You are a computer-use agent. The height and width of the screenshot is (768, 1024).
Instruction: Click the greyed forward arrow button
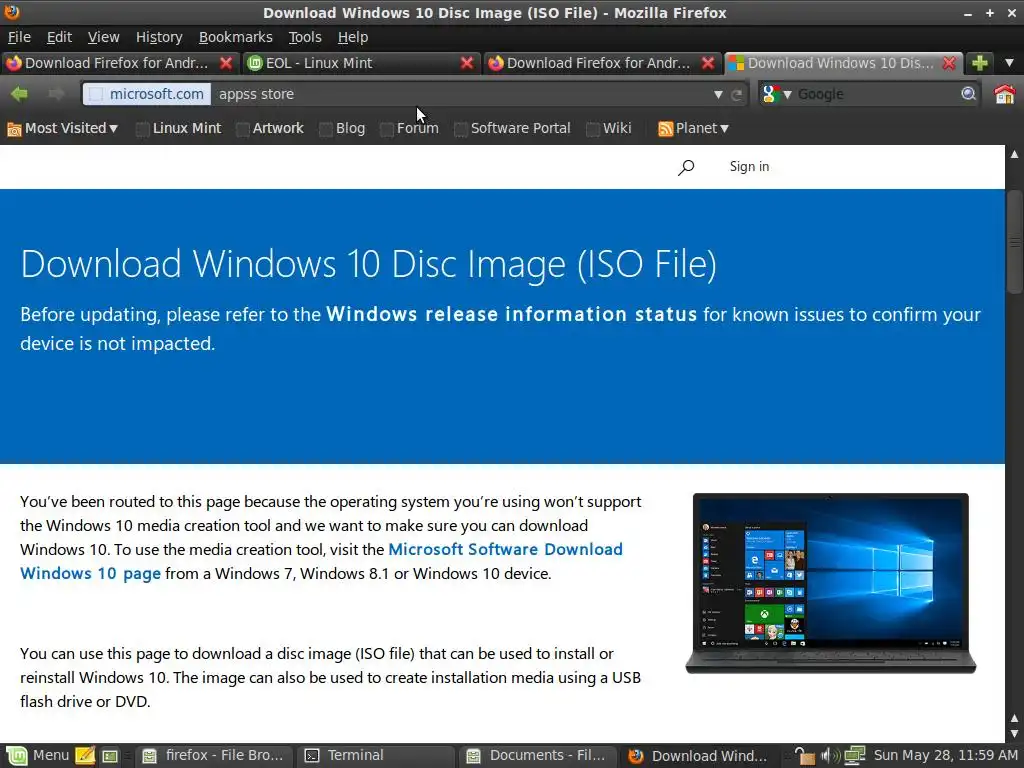(x=56, y=95)
